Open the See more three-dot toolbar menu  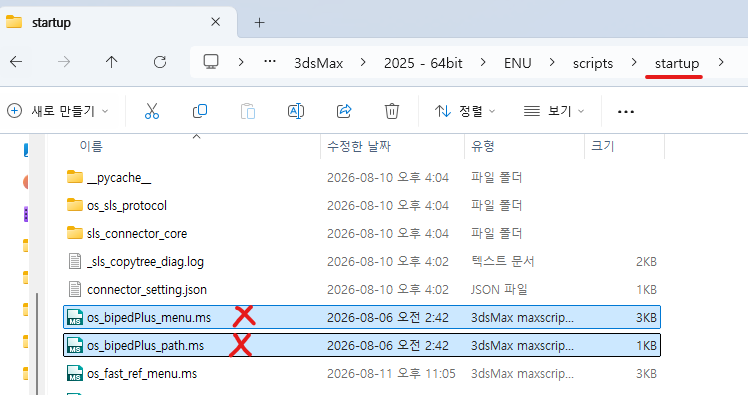click(x=625, y=112)
